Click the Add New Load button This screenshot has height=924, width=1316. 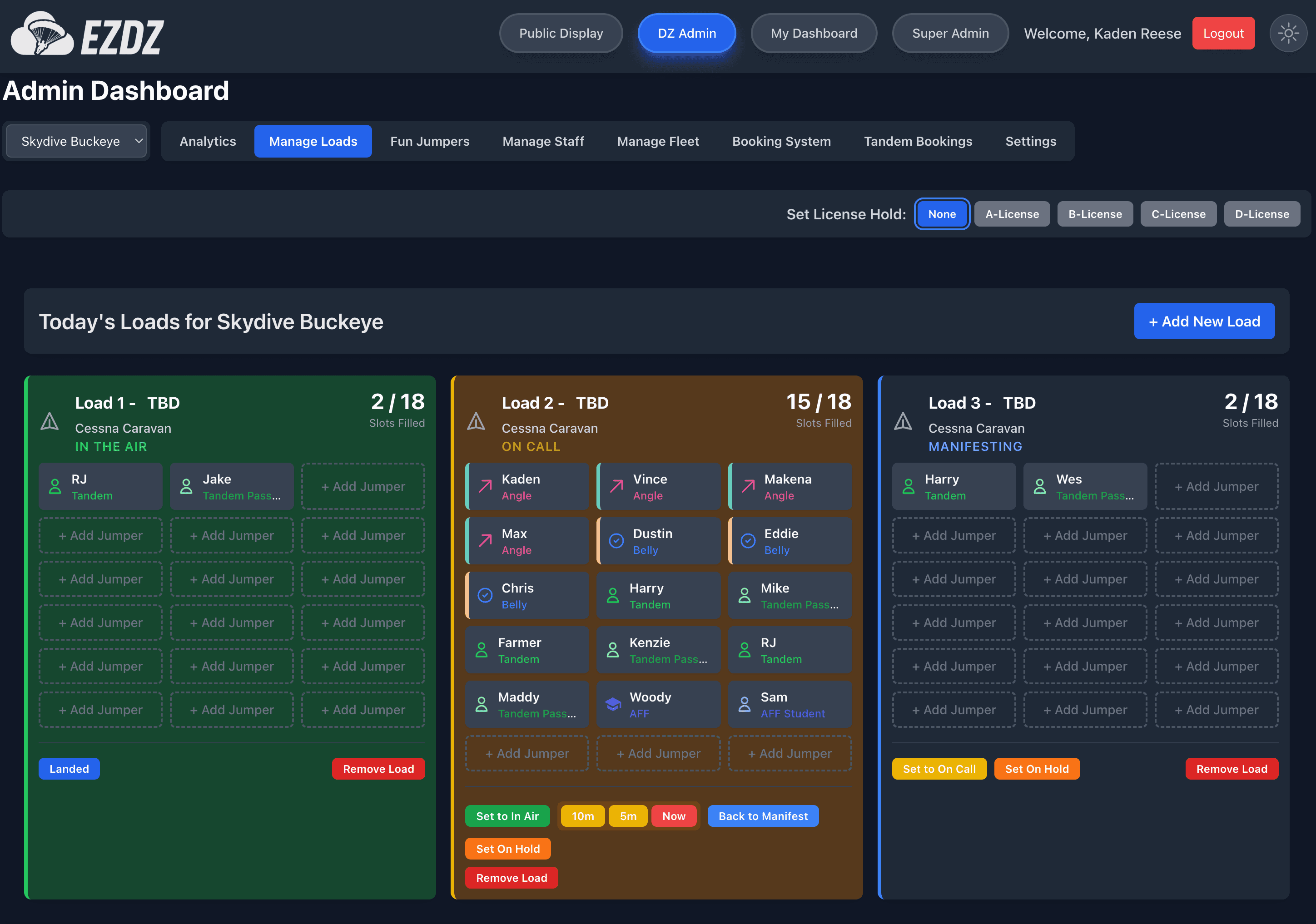(x=1204, y=321)
